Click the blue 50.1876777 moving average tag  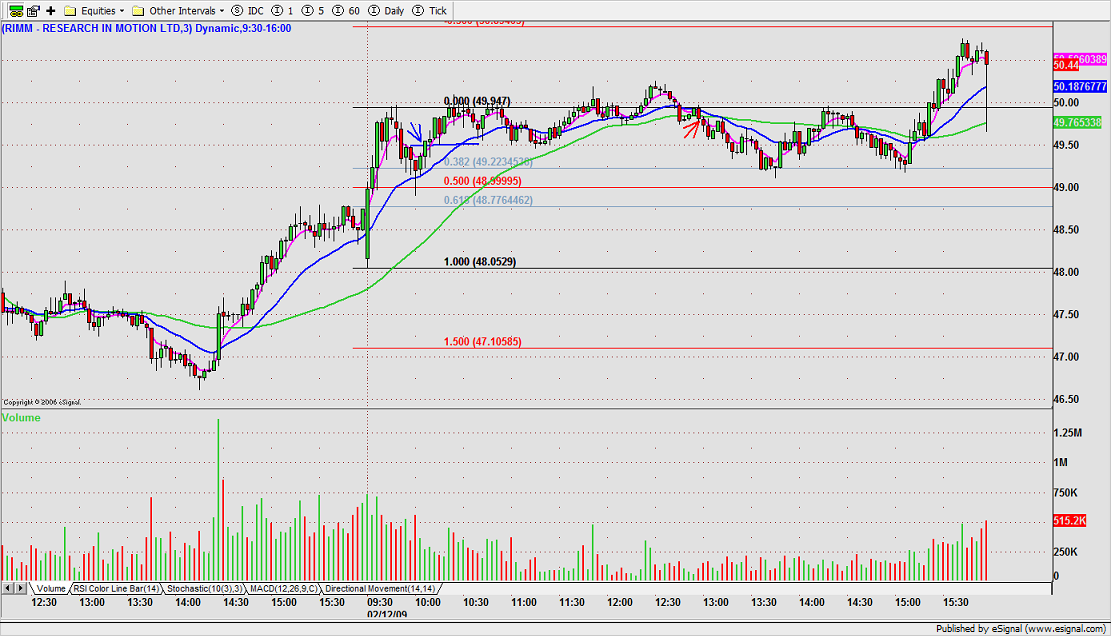tap(1080, 86)
